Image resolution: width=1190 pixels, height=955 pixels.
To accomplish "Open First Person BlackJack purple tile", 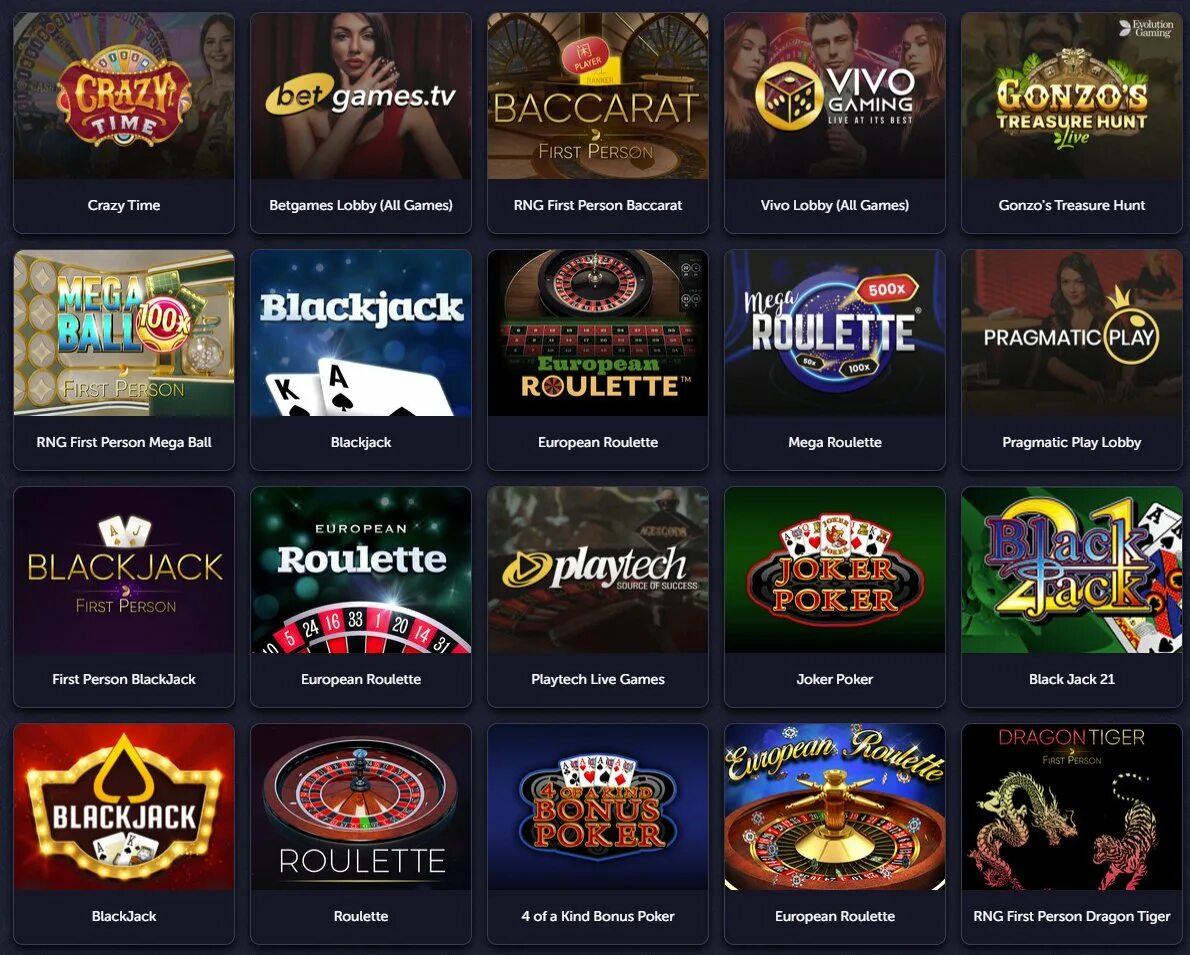I will pos(124,597).
